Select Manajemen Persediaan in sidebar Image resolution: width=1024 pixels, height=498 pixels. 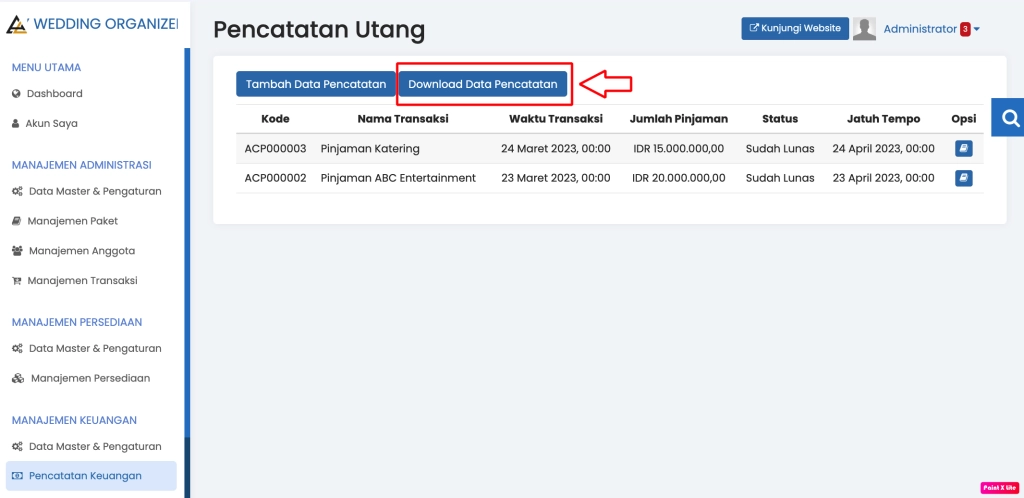coord(89,379)
